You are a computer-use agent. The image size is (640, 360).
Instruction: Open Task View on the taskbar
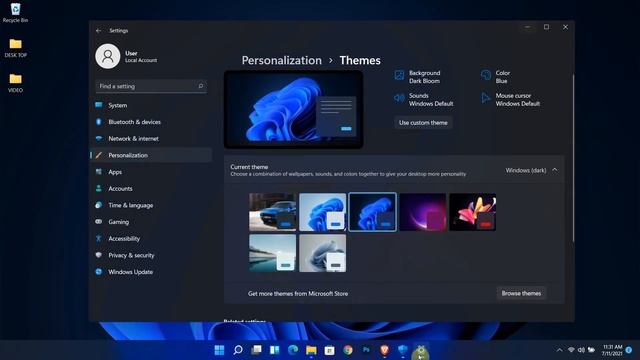256,350
